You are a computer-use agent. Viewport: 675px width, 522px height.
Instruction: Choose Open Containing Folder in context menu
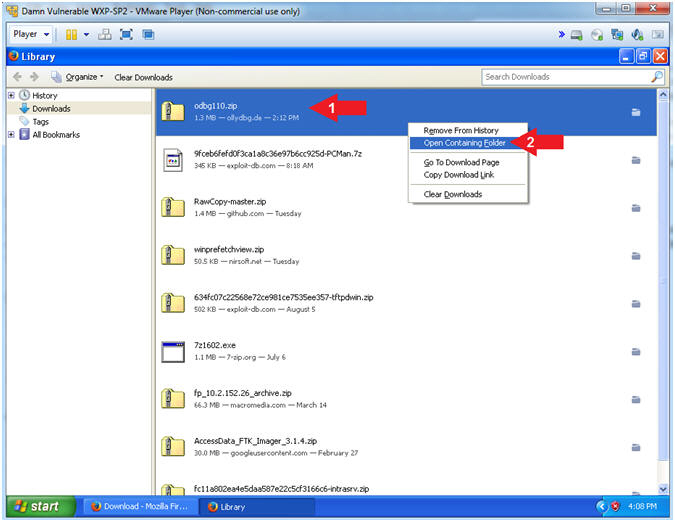click(x=468, y=143)
